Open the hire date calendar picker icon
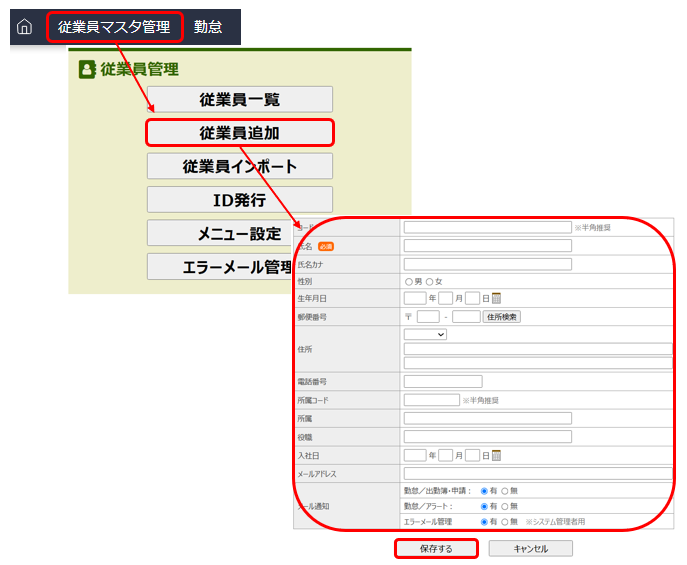 click(496, 455)
